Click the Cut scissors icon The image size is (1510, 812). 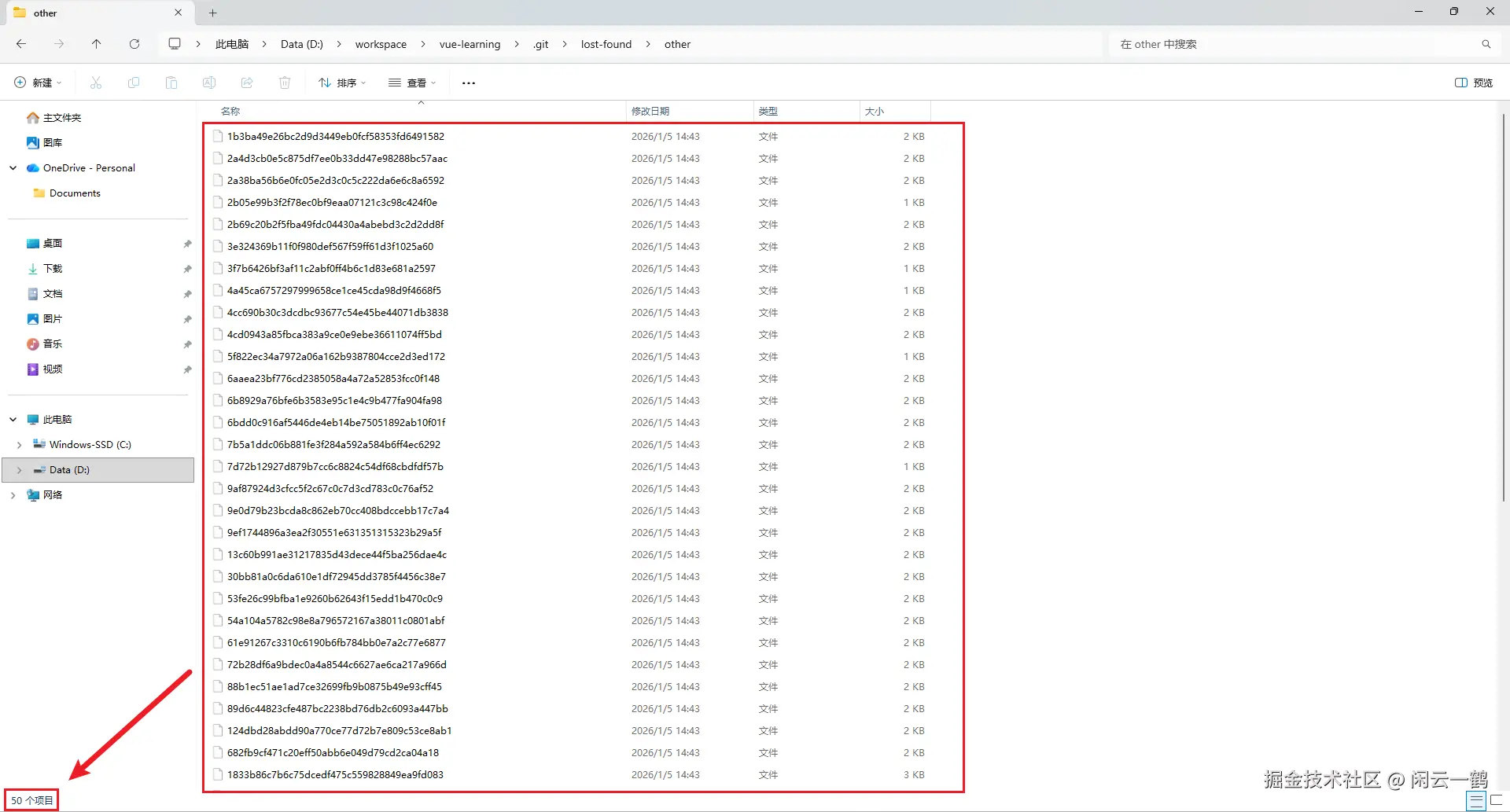(x=96, y=83)
